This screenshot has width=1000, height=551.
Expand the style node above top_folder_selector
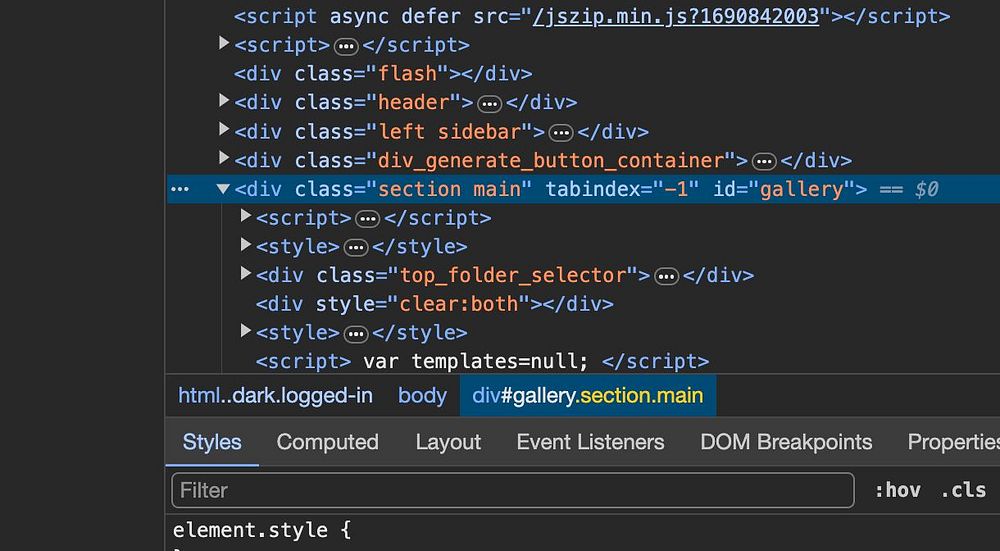click(246, 244)
